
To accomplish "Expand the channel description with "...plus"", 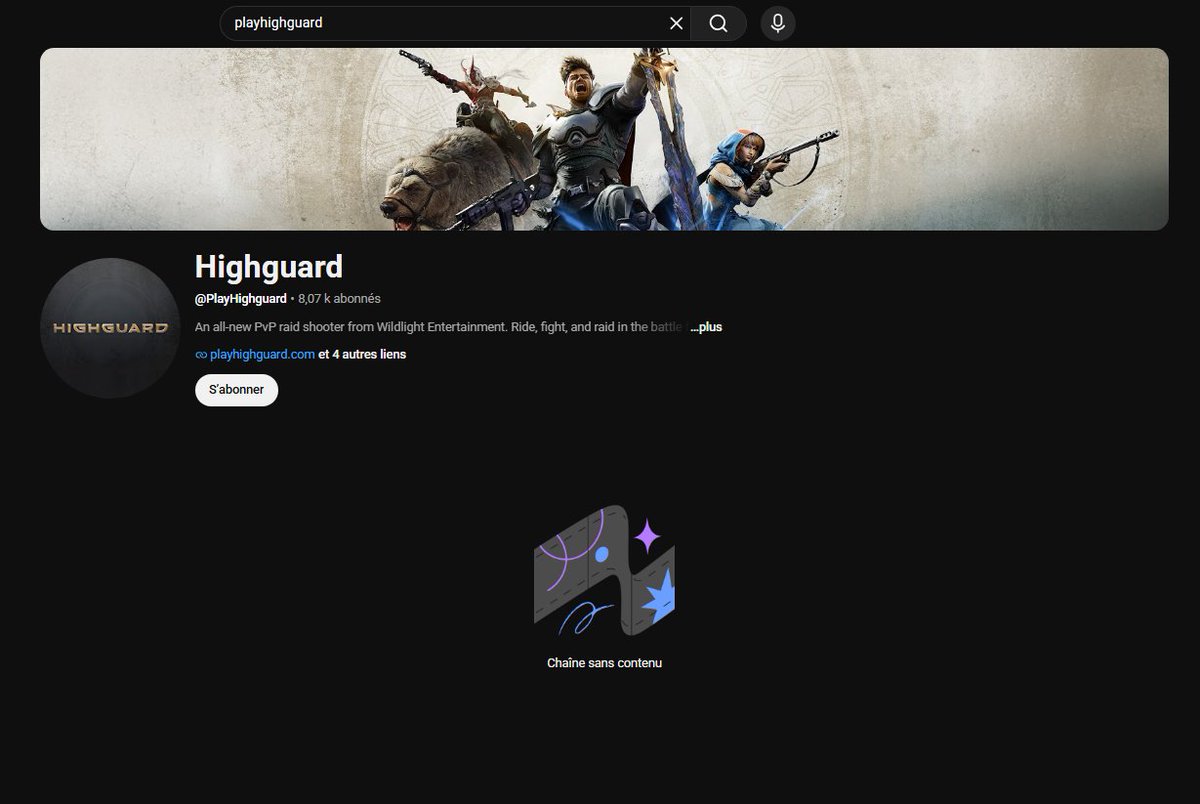I will (706, 327).
